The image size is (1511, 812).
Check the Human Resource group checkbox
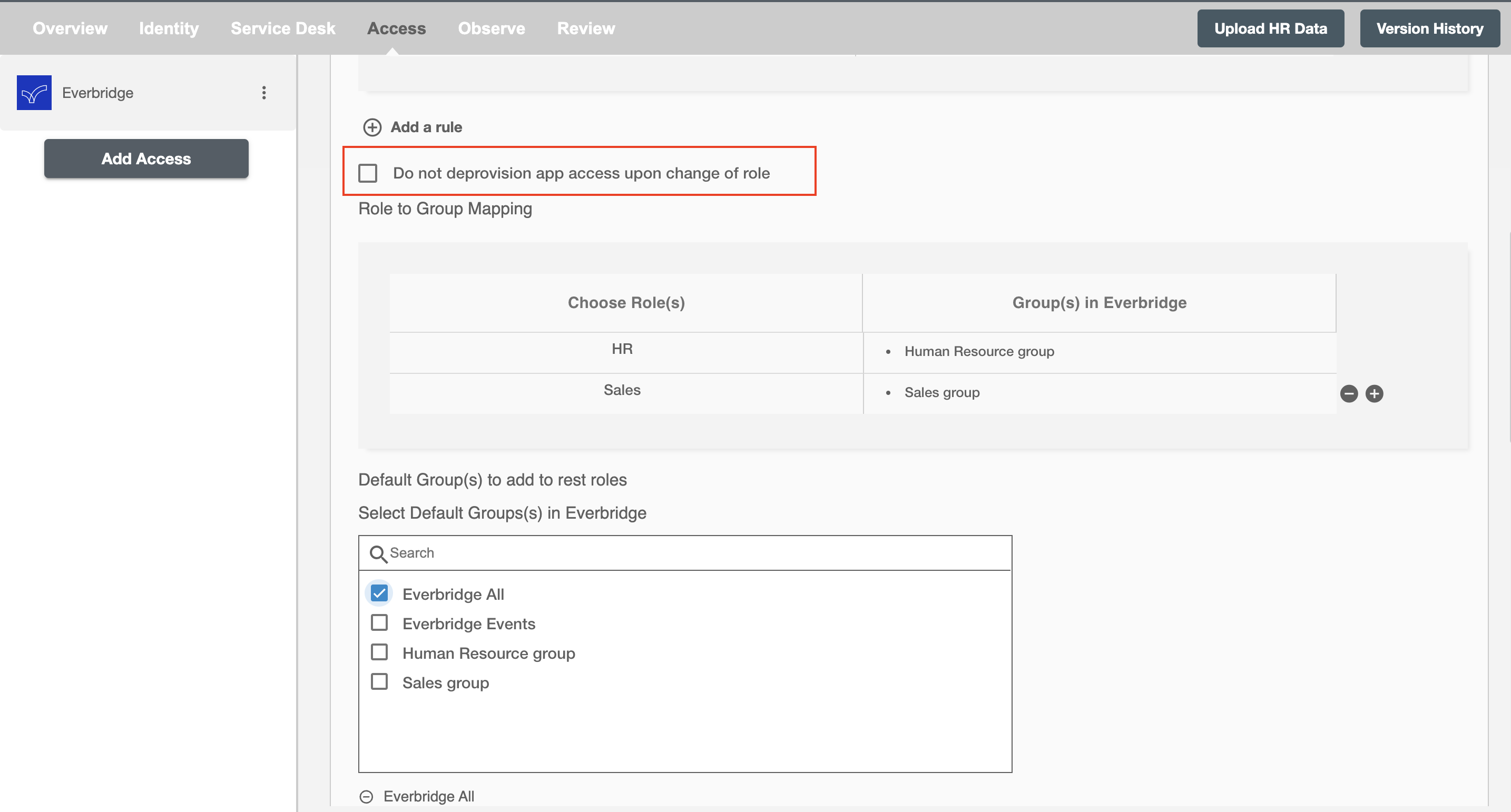click(x=379, y=652)
